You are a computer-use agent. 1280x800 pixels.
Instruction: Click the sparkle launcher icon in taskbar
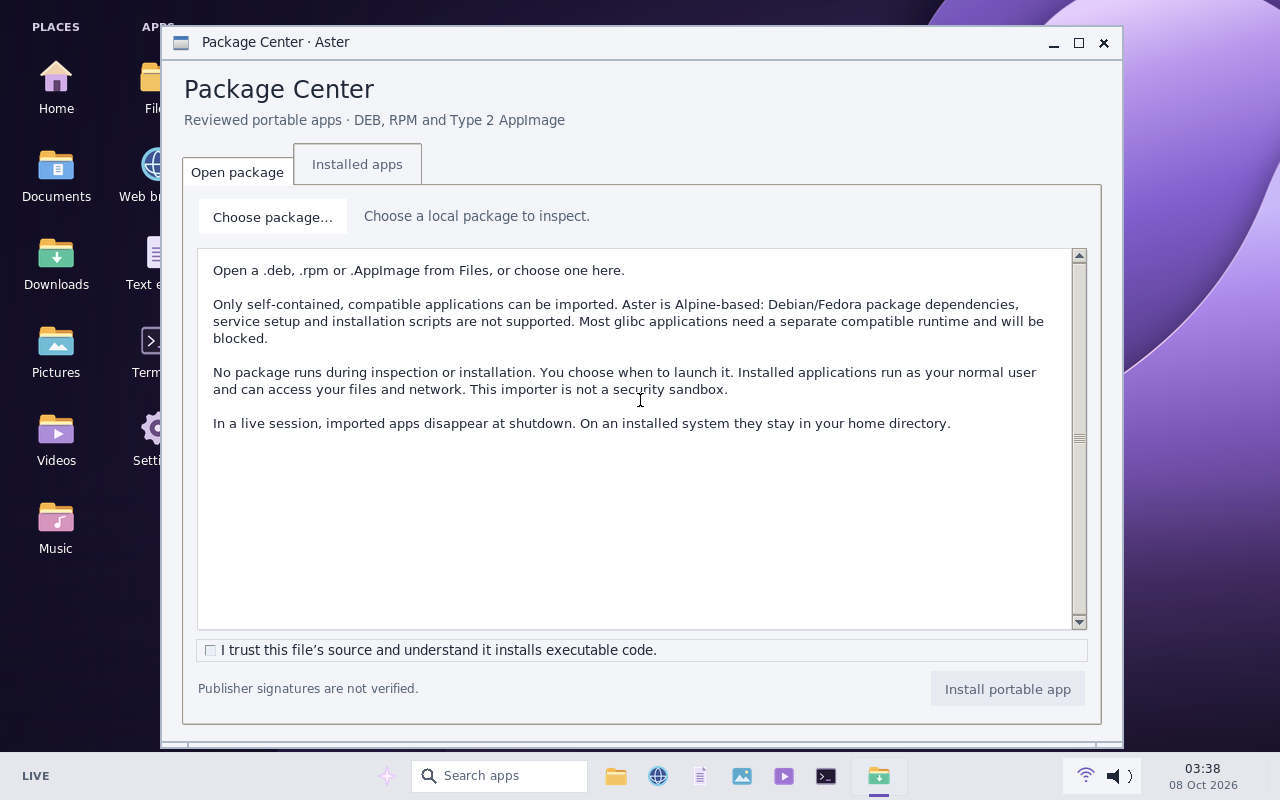click(x=386, y=776)
